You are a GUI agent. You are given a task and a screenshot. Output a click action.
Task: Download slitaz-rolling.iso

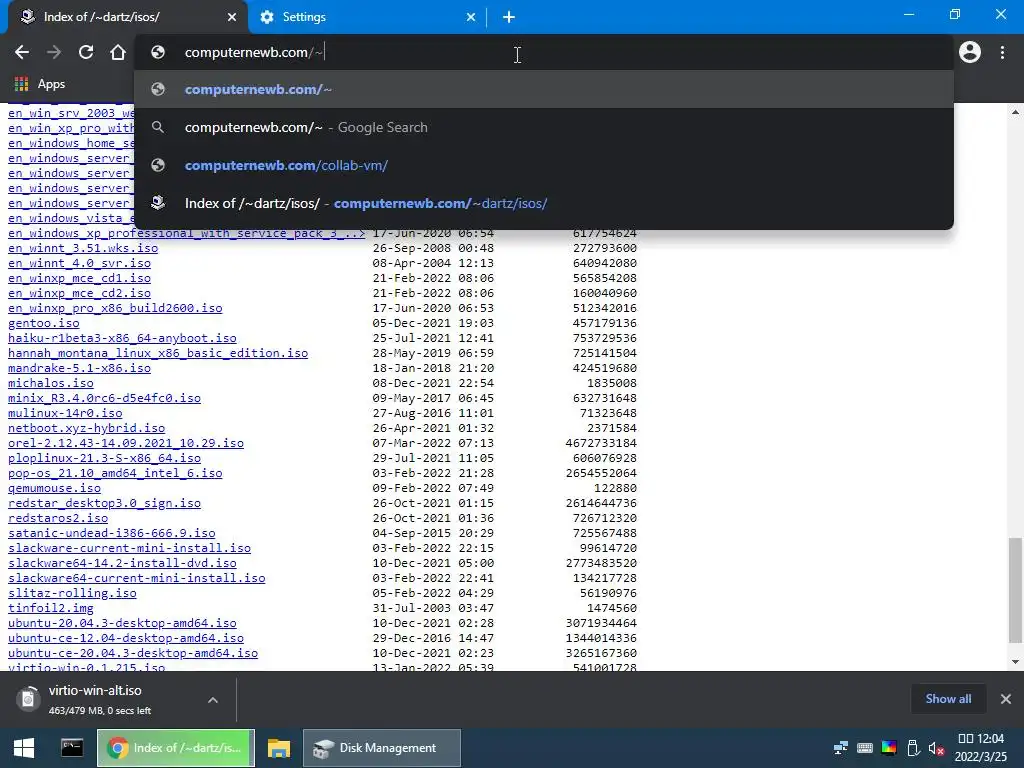tap(72, 594)
